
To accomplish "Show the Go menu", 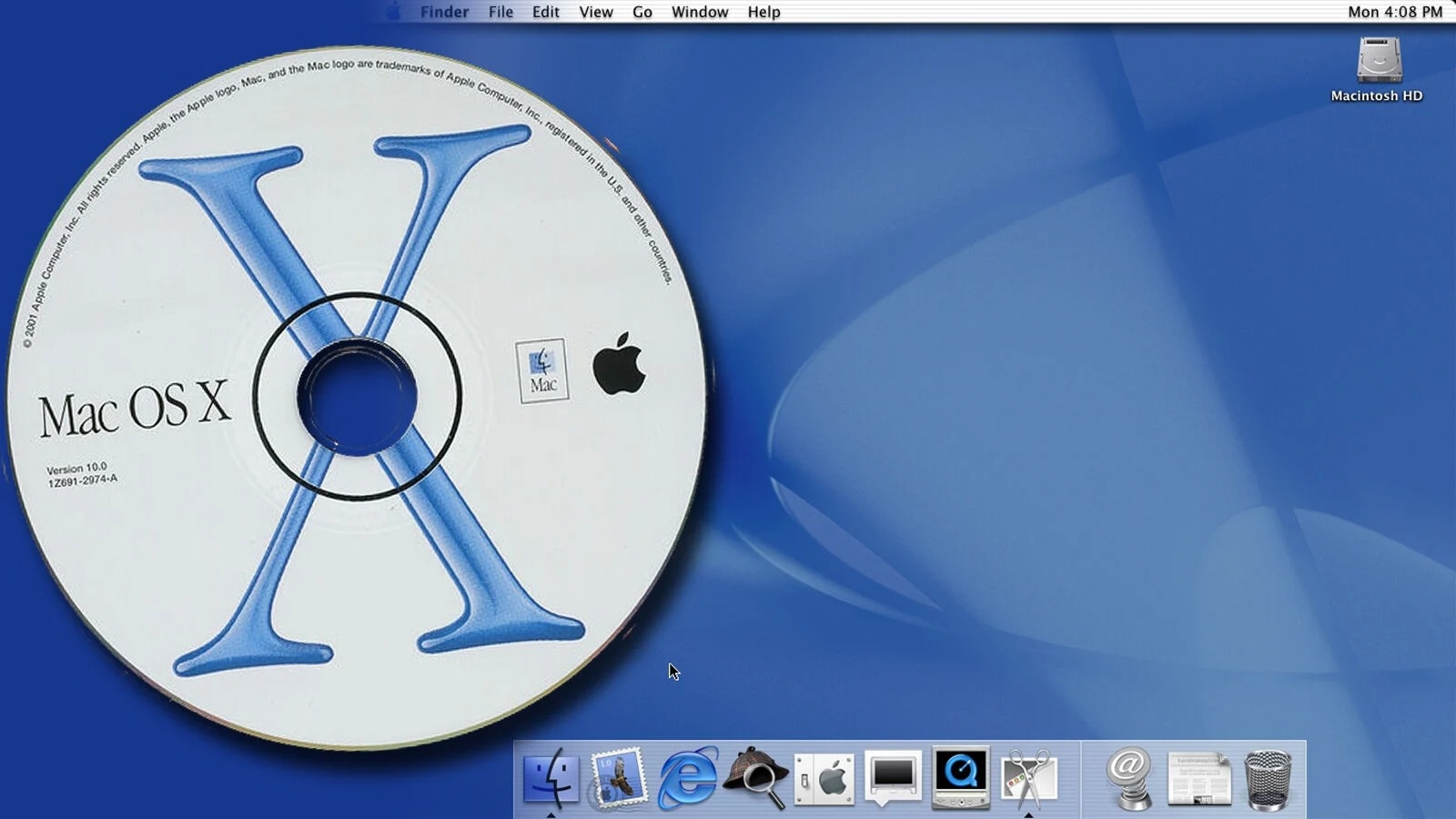I will pos(642,12).
